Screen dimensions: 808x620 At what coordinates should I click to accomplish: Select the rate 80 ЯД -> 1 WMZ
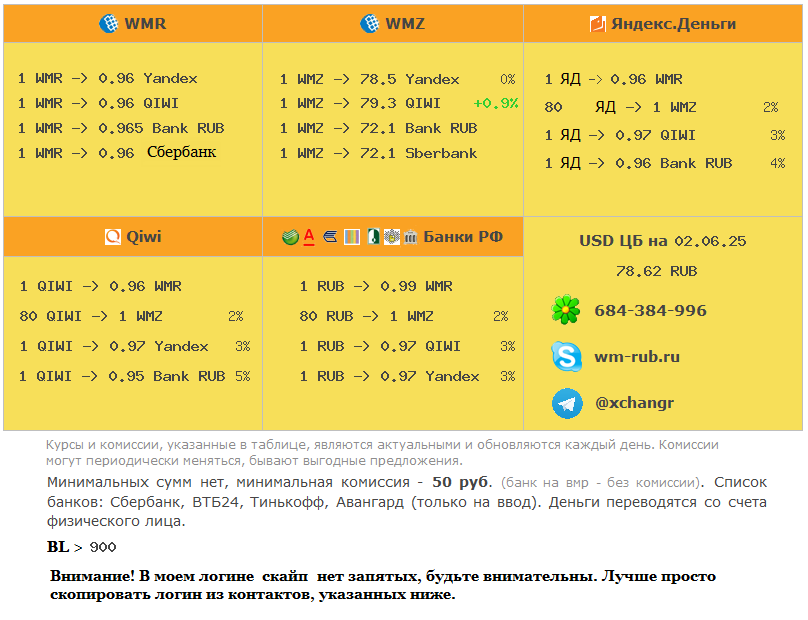pyautogui.click(x=620, y=107)
